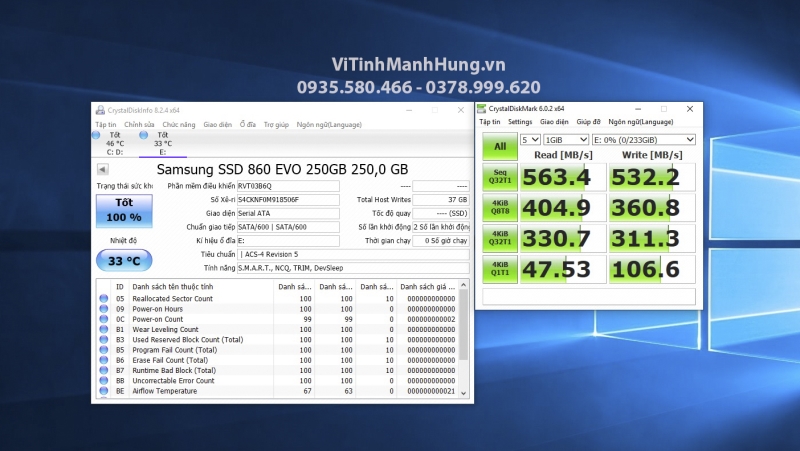The image size is (800, 451).
Task: Click the firmware field showing RVT03B6Q
Action: coord(288,186)
